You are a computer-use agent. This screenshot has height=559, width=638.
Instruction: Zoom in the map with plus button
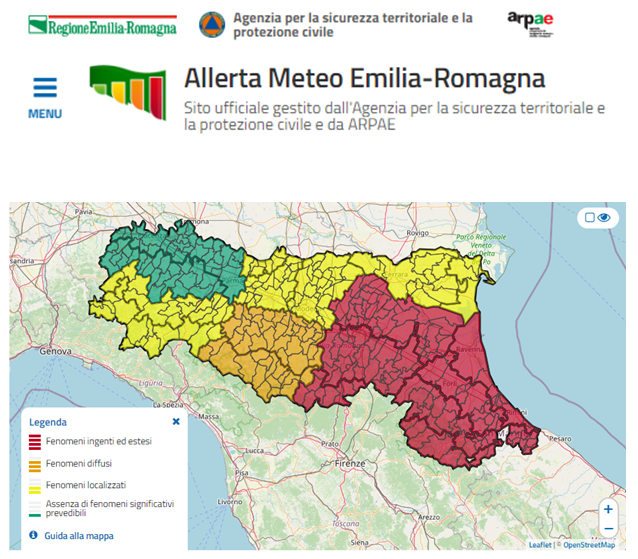point(608,509)
